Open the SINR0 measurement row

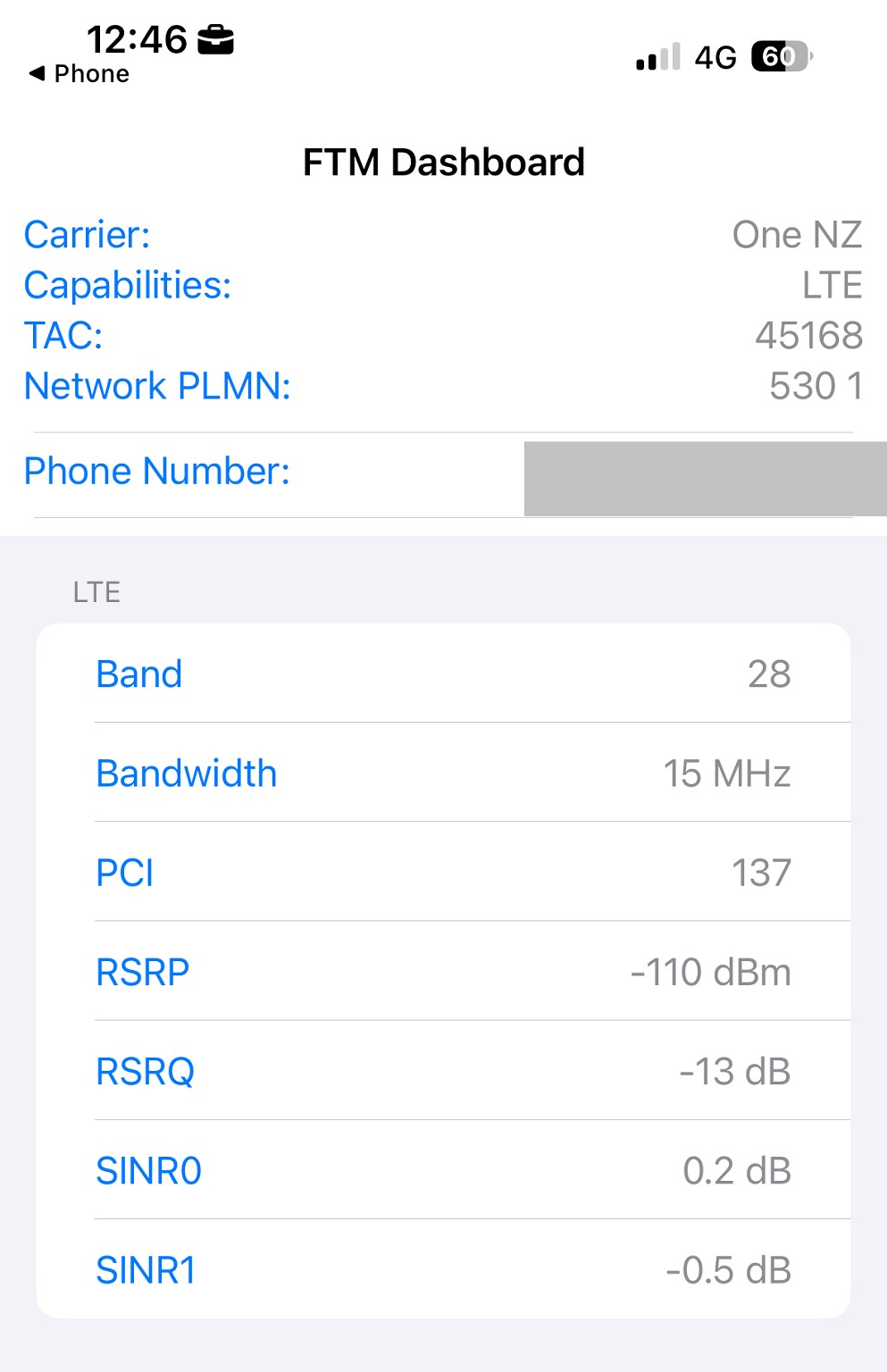point(443,1170)
